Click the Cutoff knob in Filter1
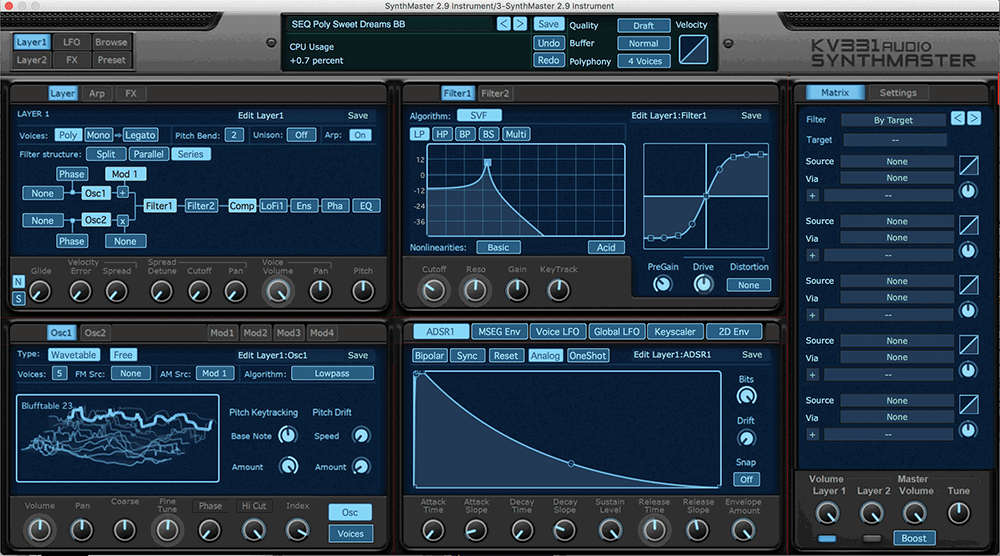Screen dimensions: 1000x556 pos(434,291)
